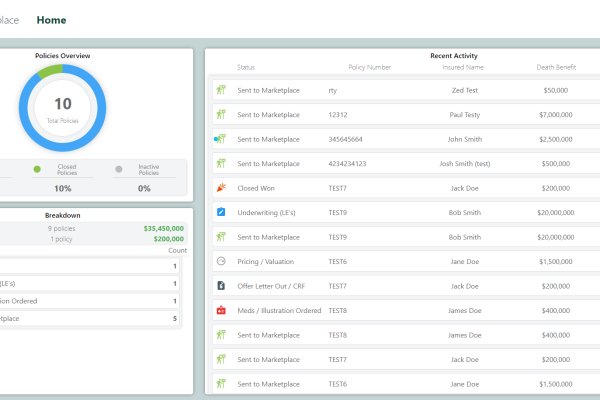Switch to the Marketplace tab left of Home
Screen dimensions: 600x400
tap(8, 19)
